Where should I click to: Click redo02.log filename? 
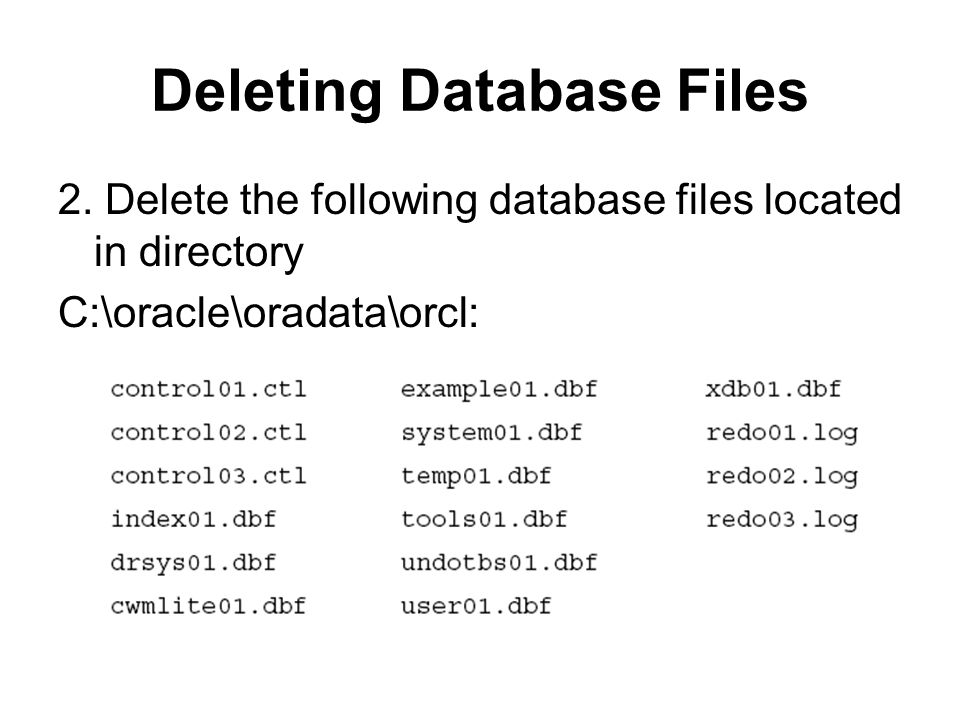coord(782,477)
